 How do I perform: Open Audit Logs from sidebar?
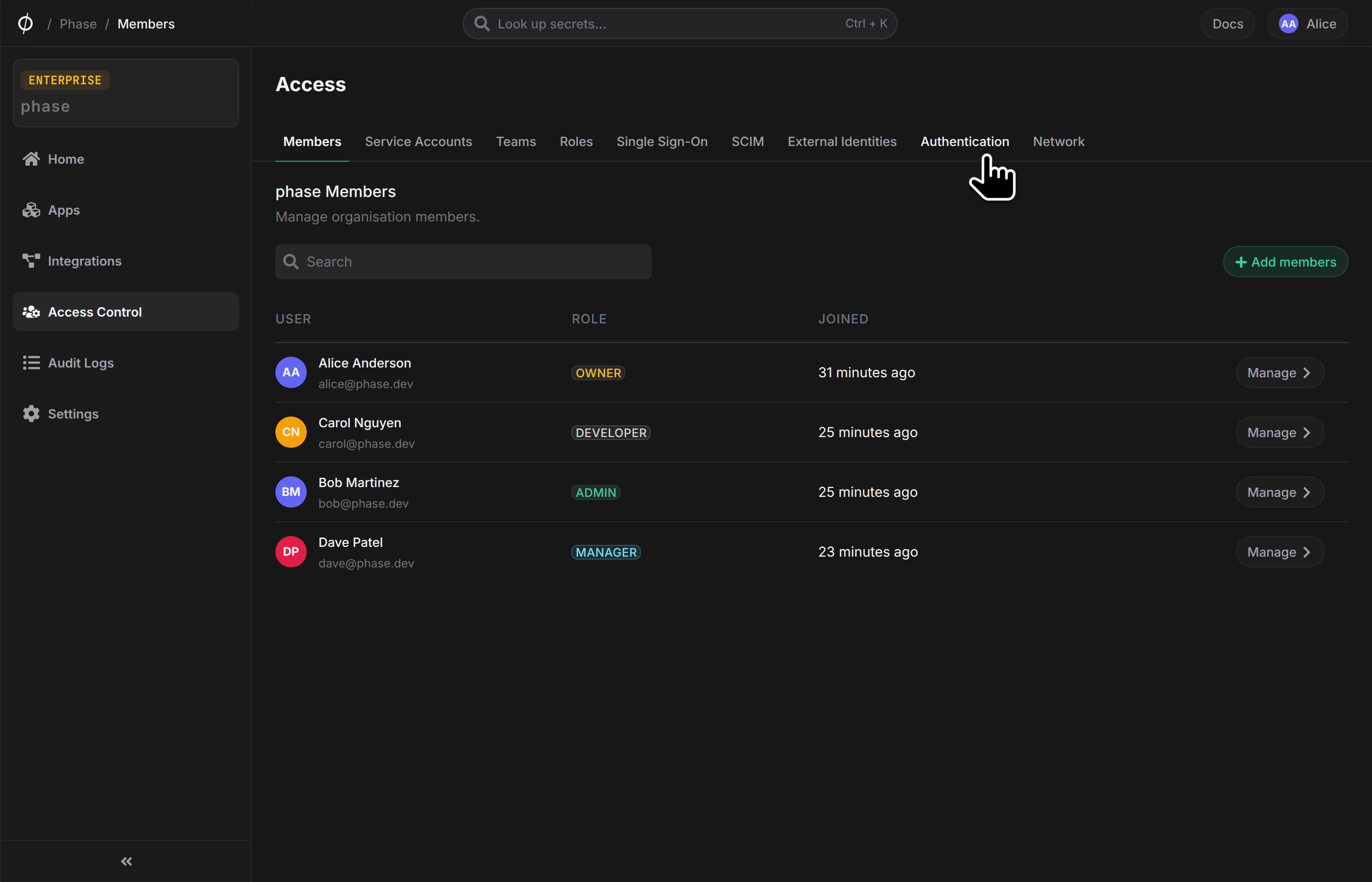pyautogui.click(x=125, y=363)
